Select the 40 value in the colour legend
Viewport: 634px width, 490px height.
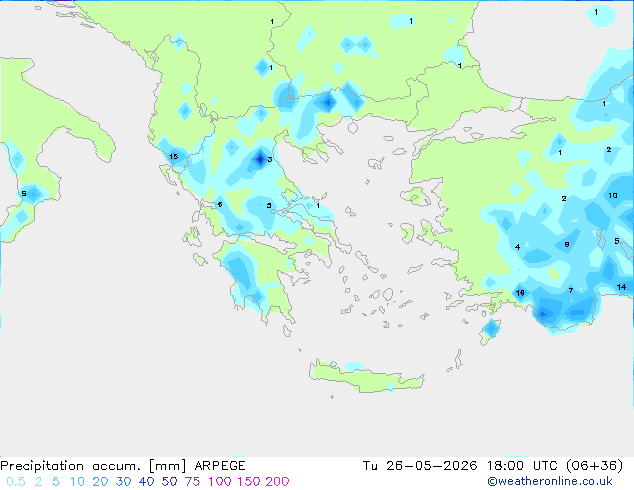pos(146,482)
